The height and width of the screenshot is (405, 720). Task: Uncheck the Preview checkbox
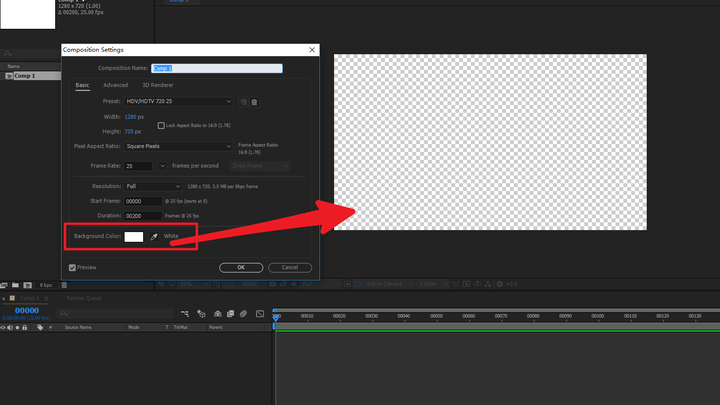(72, 268)
